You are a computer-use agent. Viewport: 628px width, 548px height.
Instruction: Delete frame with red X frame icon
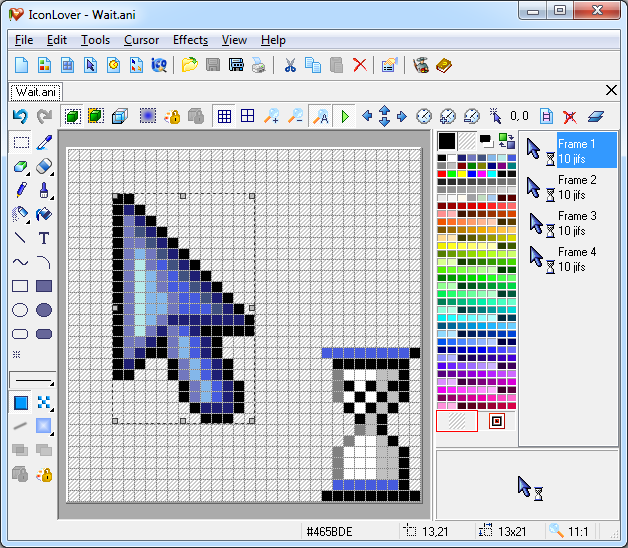coord(570,117)
